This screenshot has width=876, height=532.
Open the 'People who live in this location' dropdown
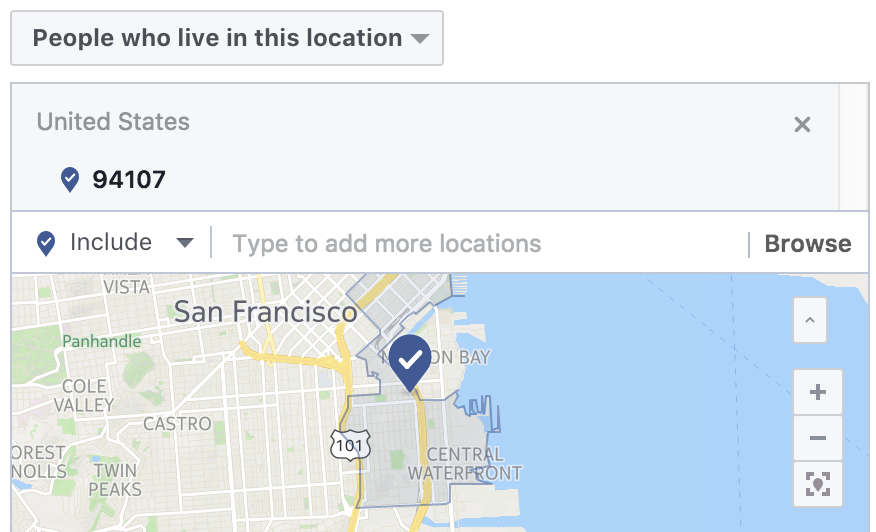point(227,38)
